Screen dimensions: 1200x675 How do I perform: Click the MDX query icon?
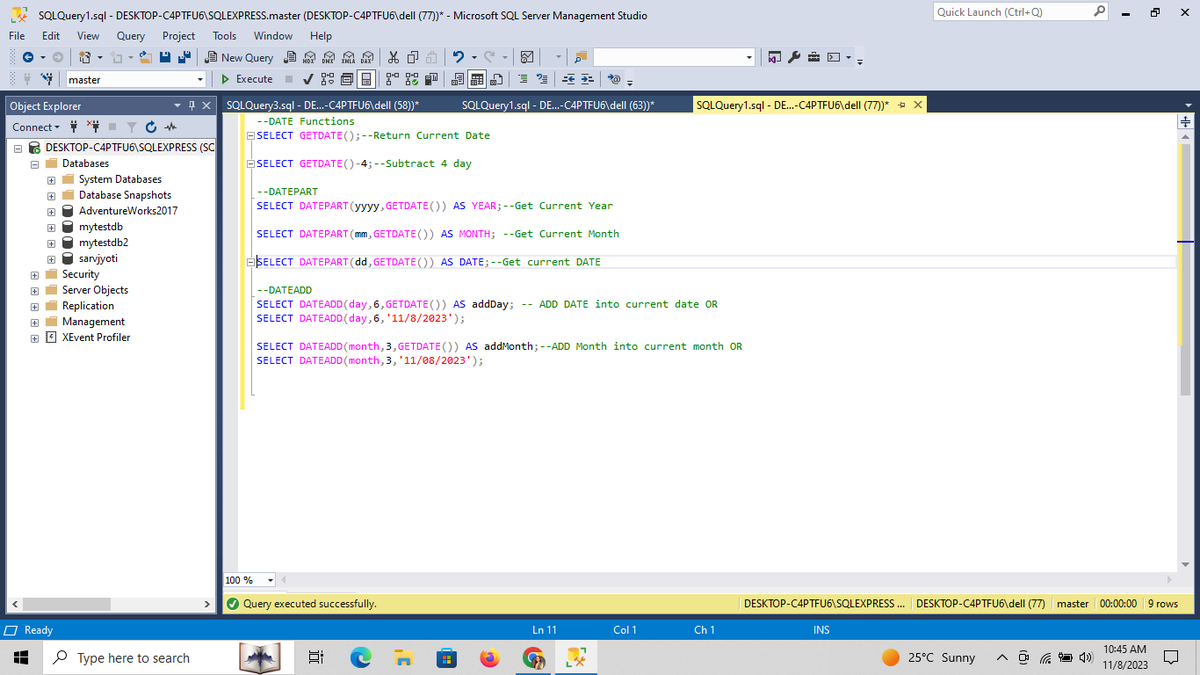point(310,58)
